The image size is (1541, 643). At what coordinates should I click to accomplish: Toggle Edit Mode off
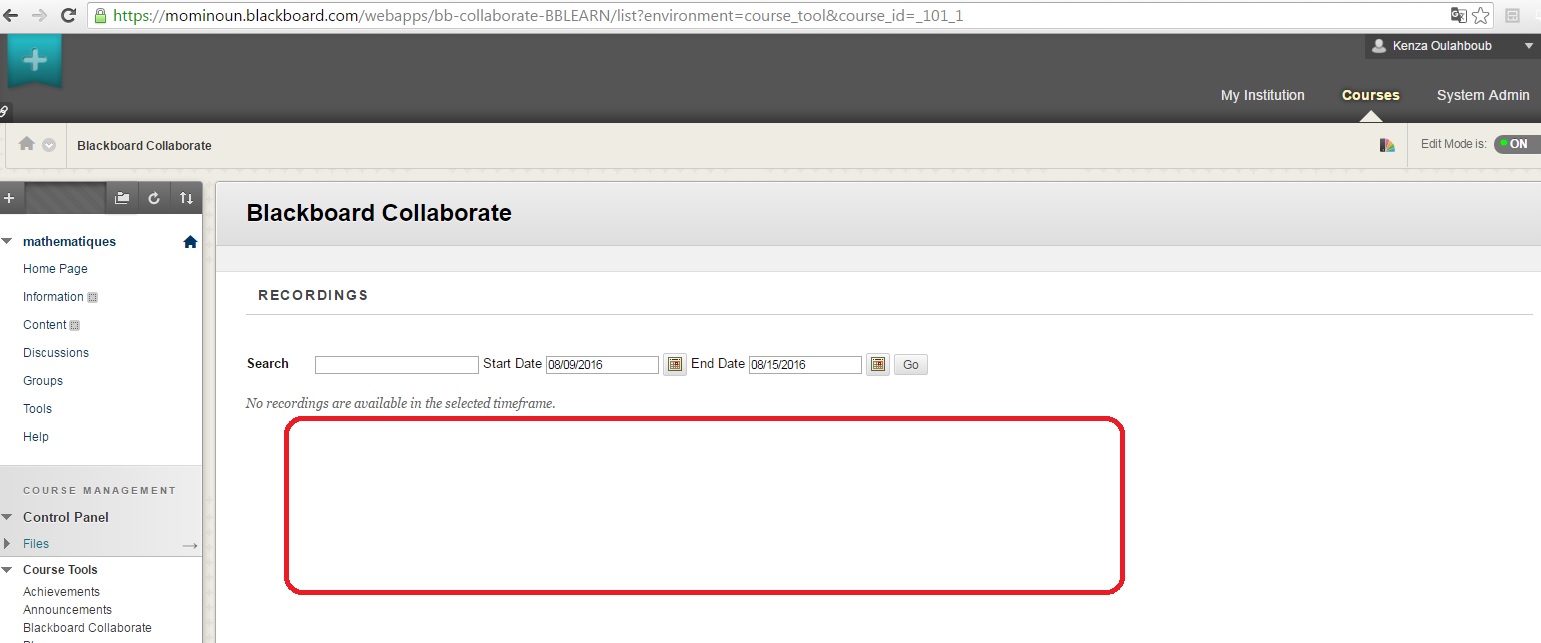(x=1515, y=144)
